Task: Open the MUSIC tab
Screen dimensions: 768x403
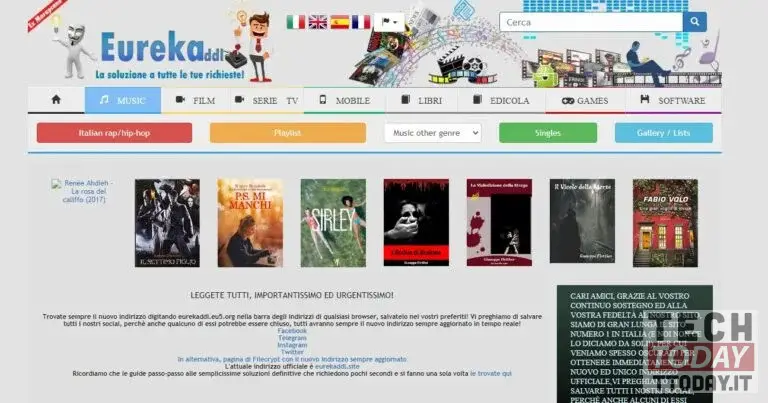Action: 123,100
